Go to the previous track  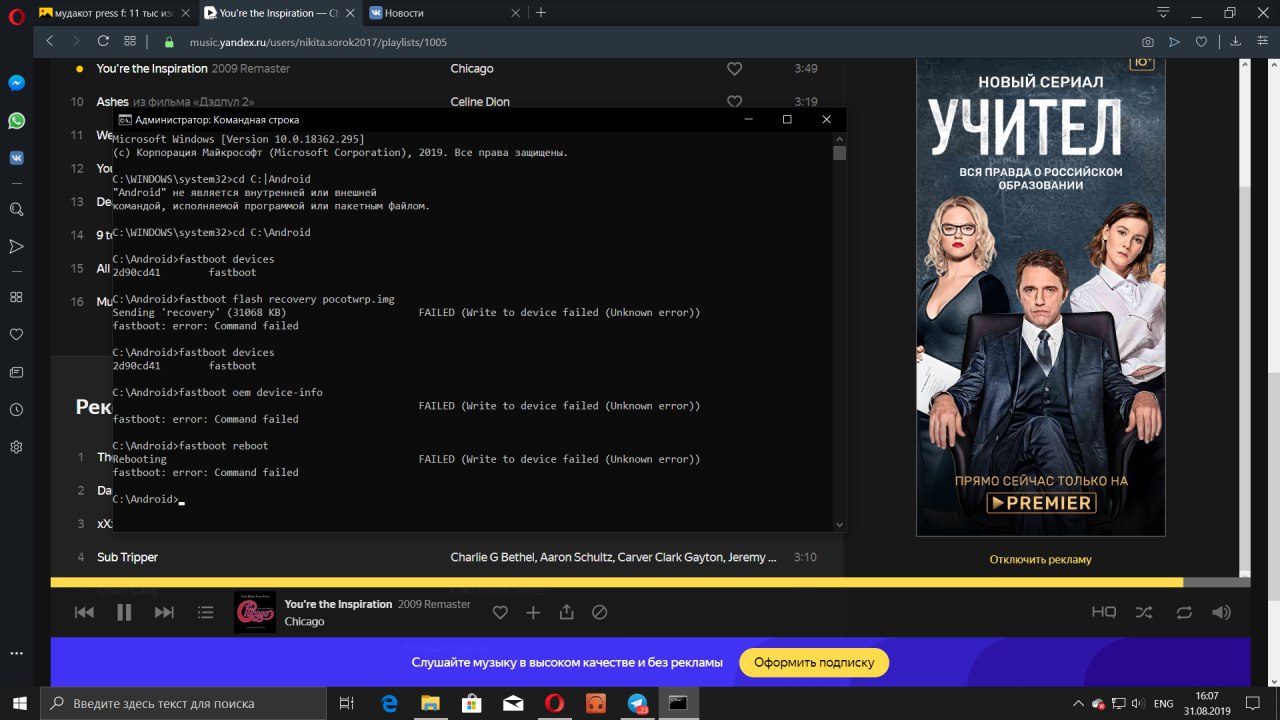[x=84, y=612]
